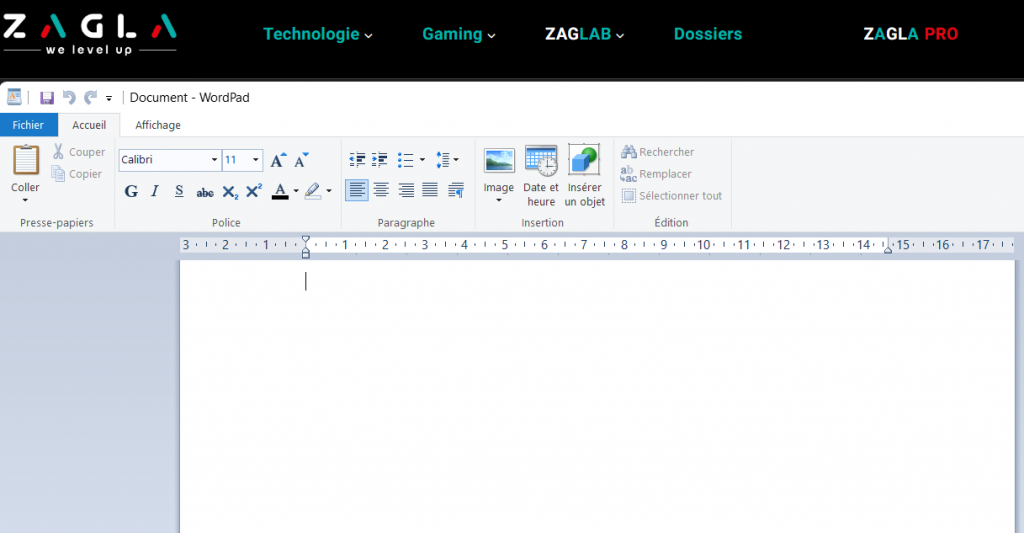Apply subscript formatting
The height and width of the screenshot is (533, 1024).
230,191
